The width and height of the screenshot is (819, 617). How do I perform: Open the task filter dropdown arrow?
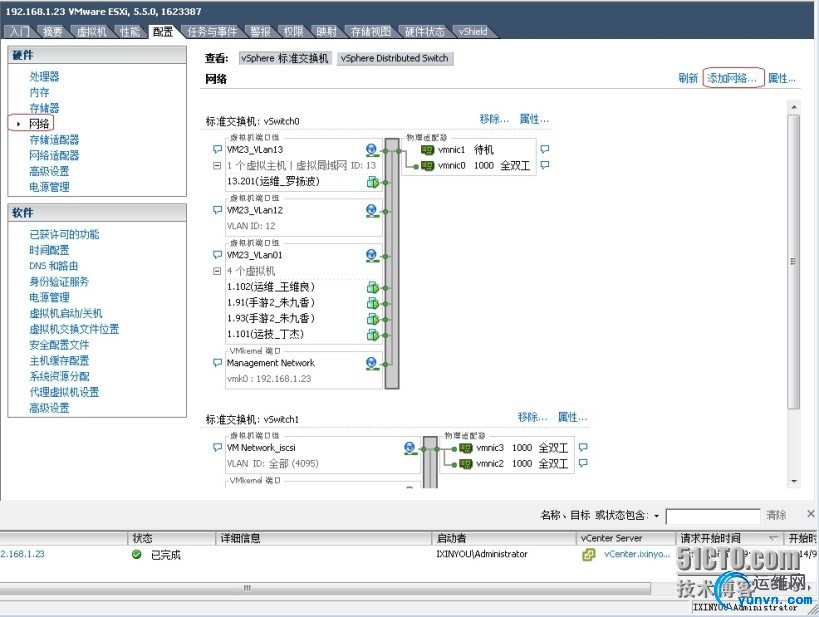(x=657, y=516)
